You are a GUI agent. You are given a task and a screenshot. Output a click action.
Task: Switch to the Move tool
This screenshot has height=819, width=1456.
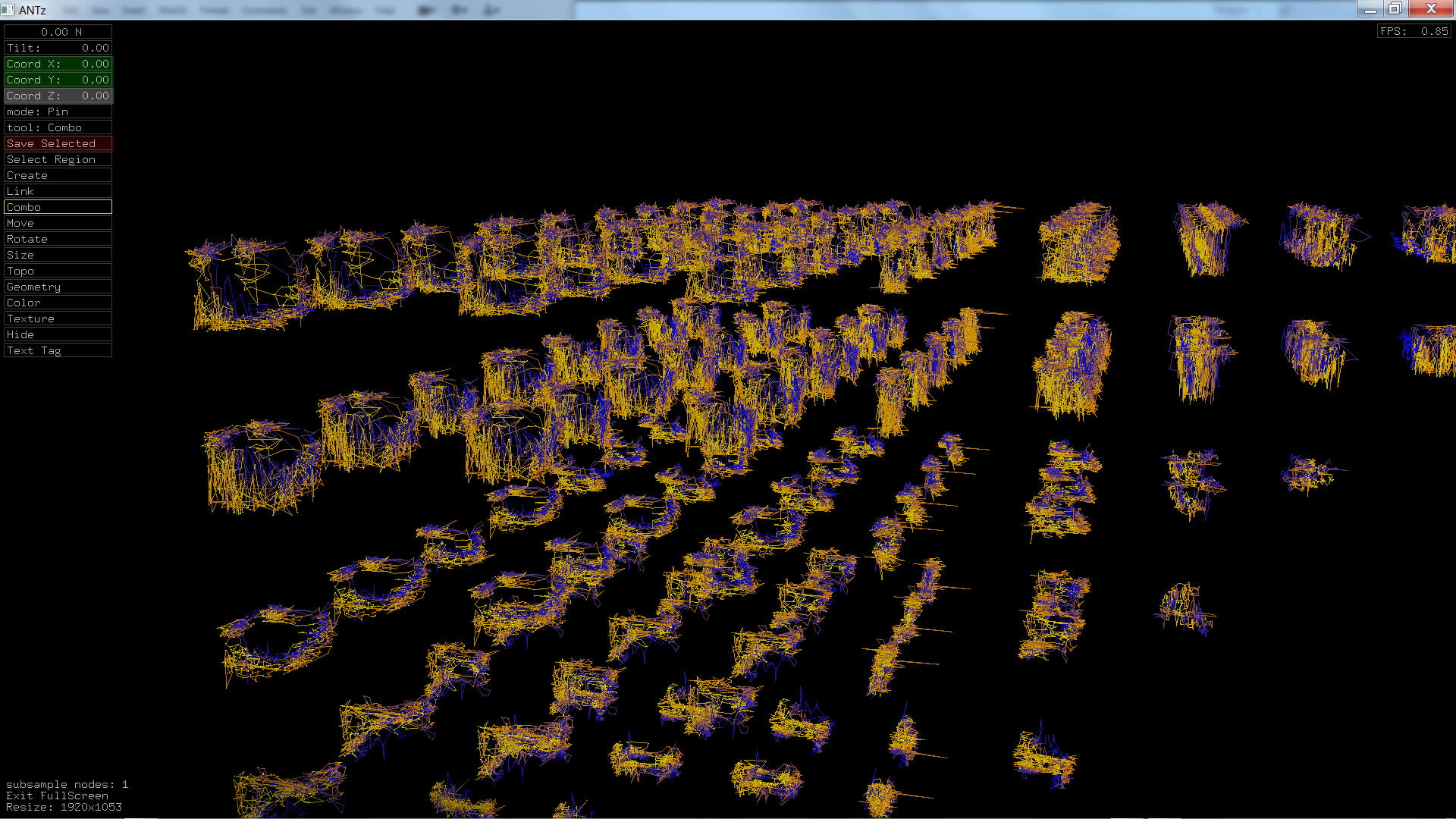58,223
